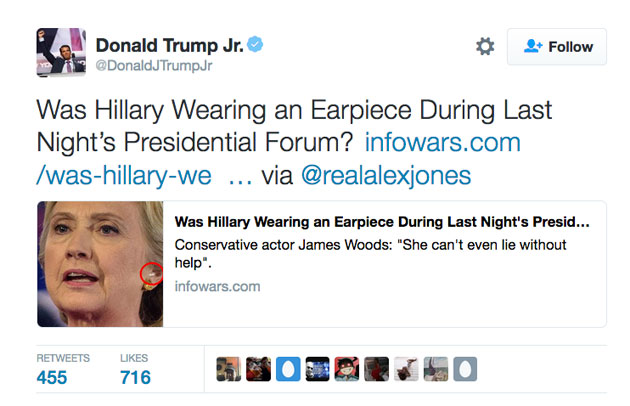Screen dimensions: 630x406
Task: Open the link card headline
Action: tap(382, 222)
